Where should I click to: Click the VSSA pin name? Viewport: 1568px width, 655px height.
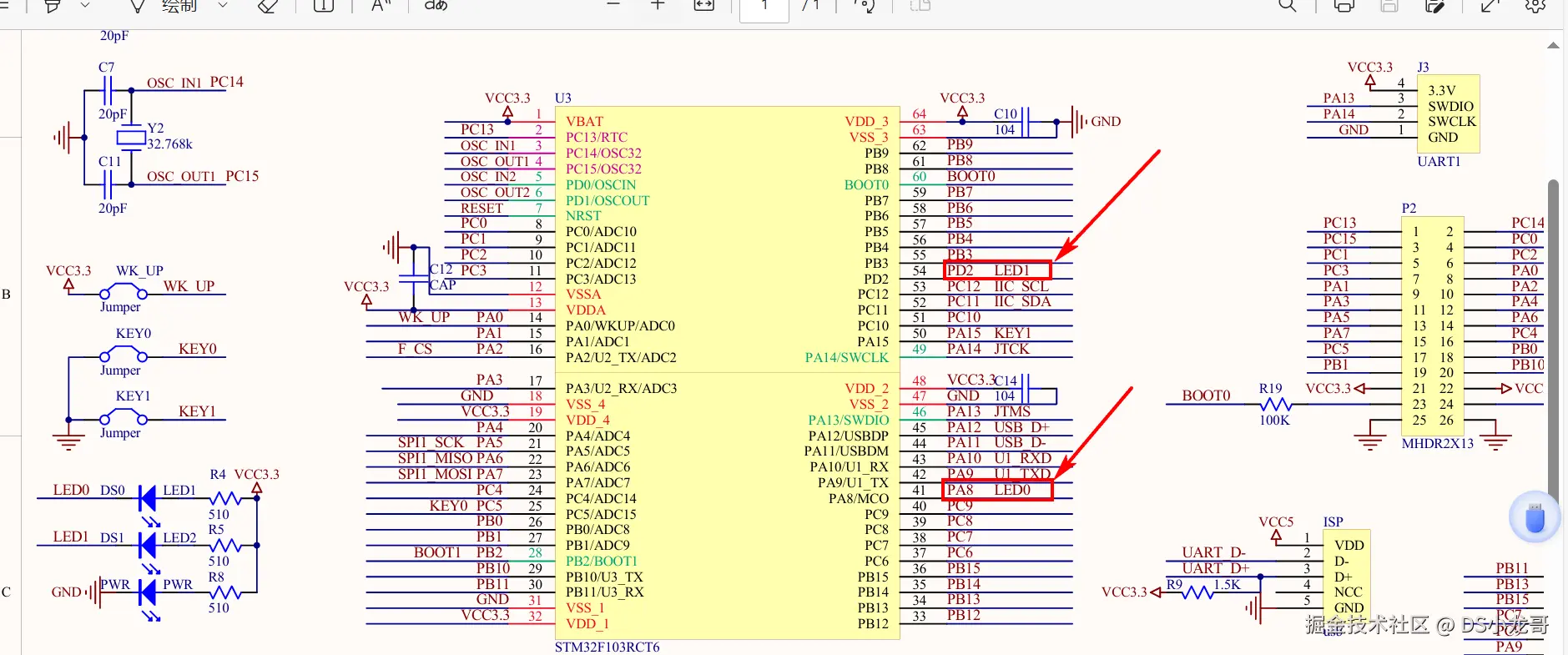pyautogui.click(x=583, y=294)
